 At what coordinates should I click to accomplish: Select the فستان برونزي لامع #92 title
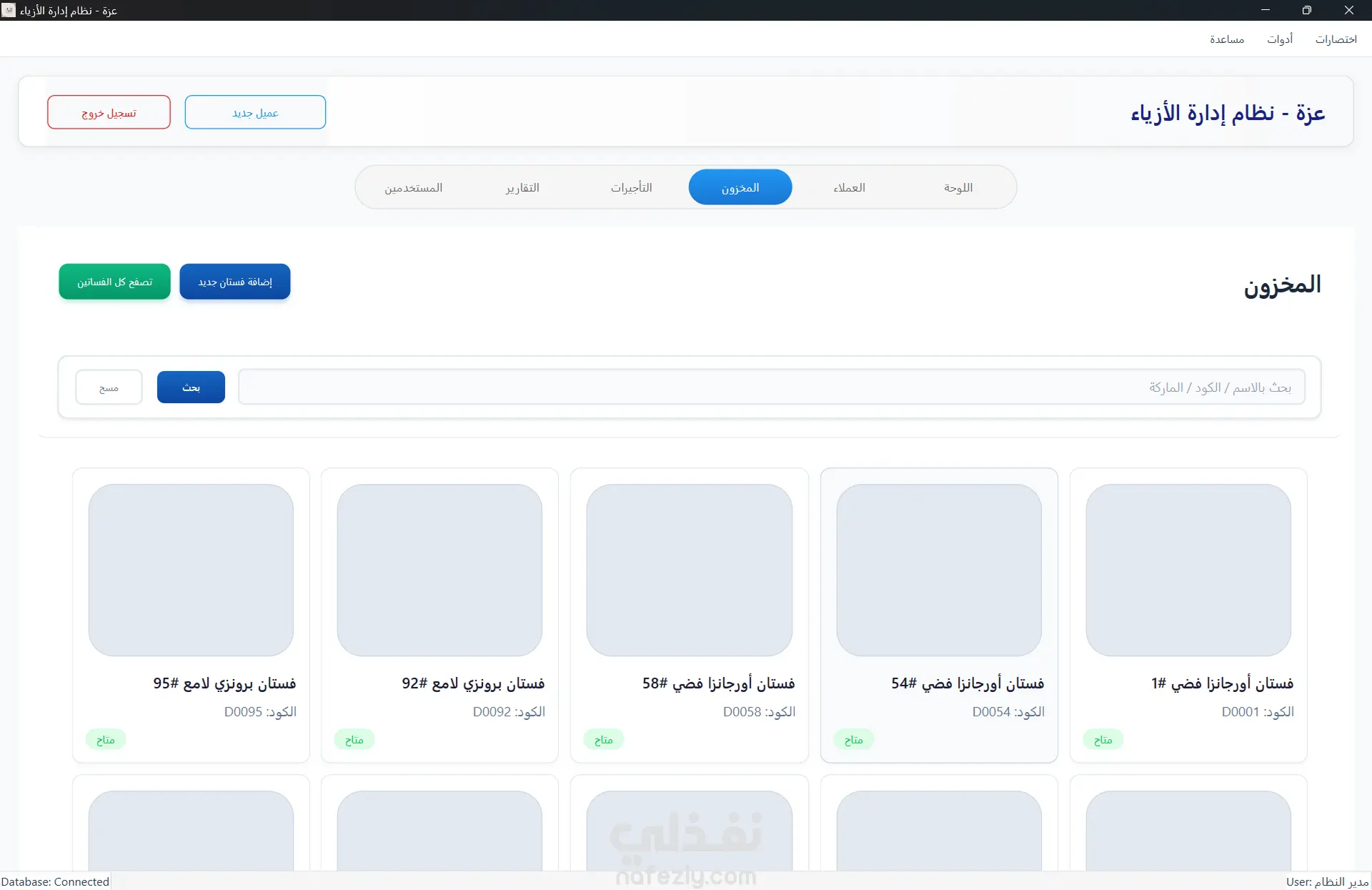473,683
